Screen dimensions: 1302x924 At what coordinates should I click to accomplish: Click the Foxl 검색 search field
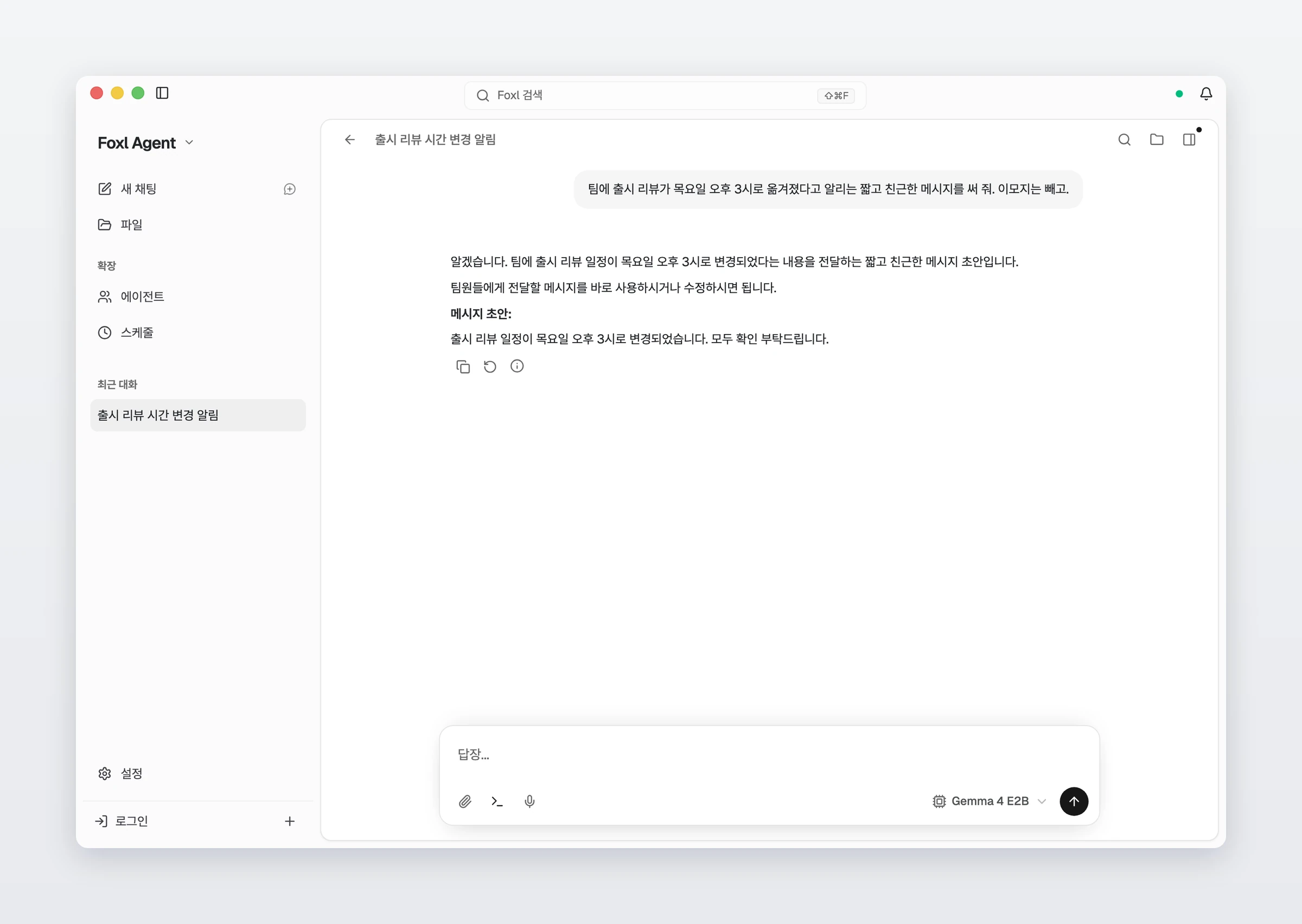[665, 95]
